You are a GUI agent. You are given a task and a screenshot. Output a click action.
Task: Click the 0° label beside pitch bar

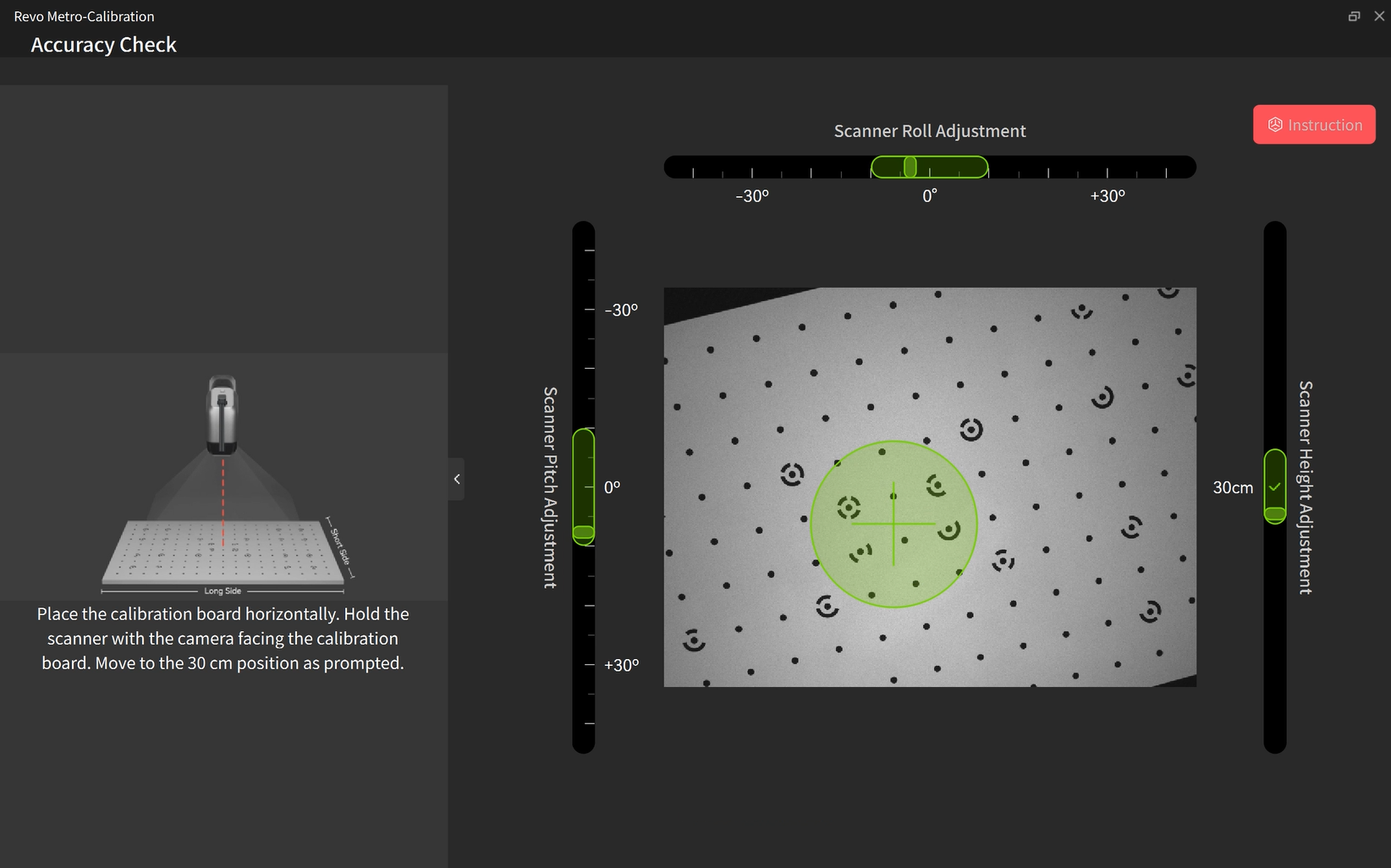click(612, 487)
